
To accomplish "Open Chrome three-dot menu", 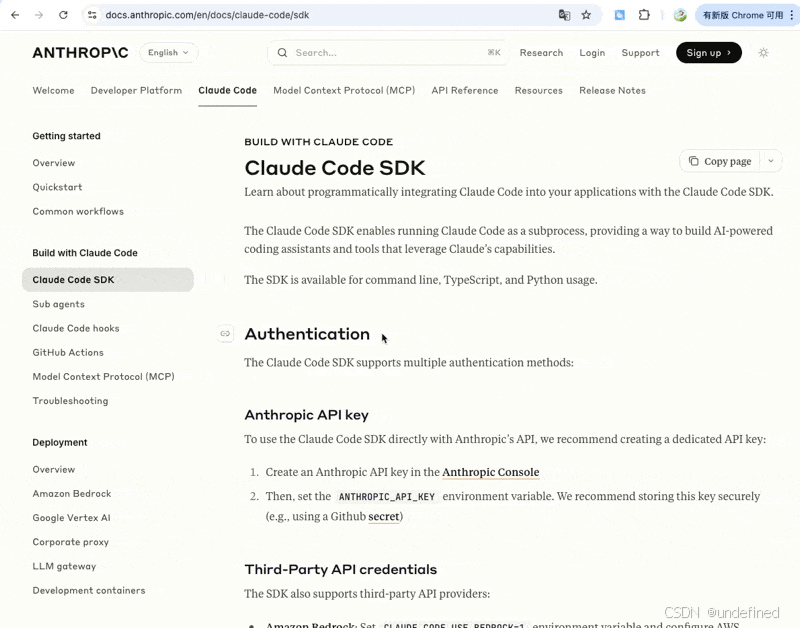I will 791,15.
